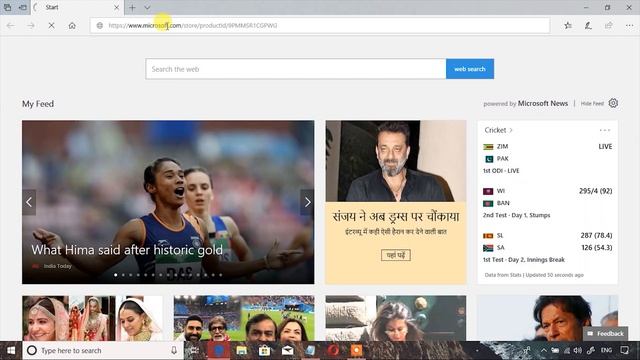Open Microsoft News link
The image size is (640, 360).
click(542, 104)
